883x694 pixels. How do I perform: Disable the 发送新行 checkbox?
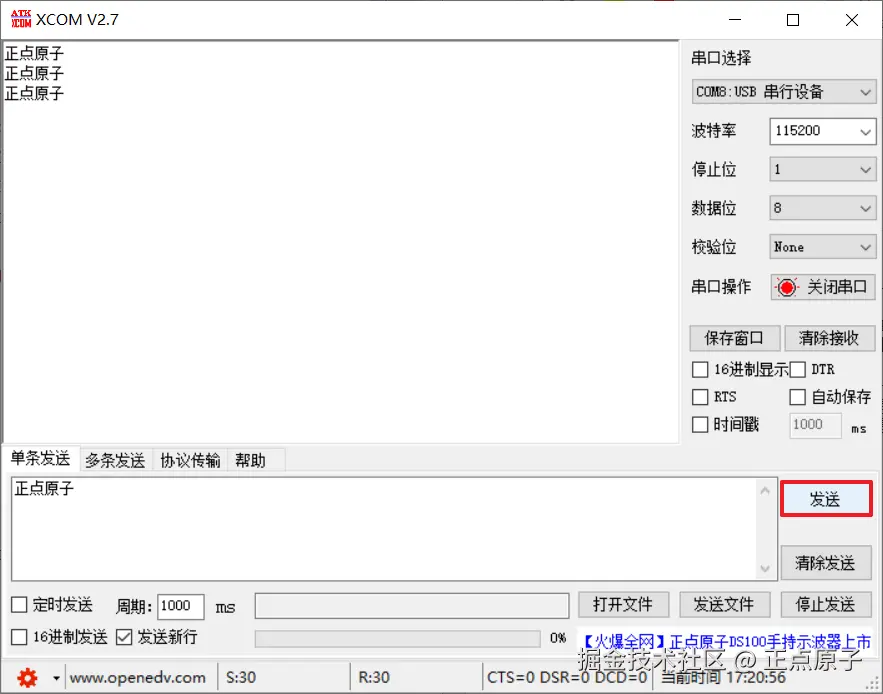[122, 637]
